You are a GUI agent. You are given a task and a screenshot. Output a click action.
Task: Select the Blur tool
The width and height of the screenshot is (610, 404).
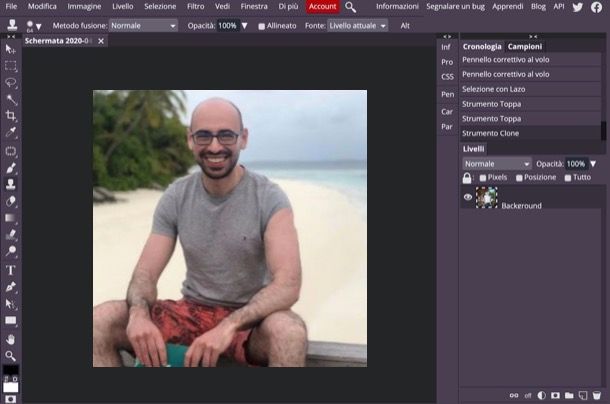pyautogui.click(x=11, y=234)
